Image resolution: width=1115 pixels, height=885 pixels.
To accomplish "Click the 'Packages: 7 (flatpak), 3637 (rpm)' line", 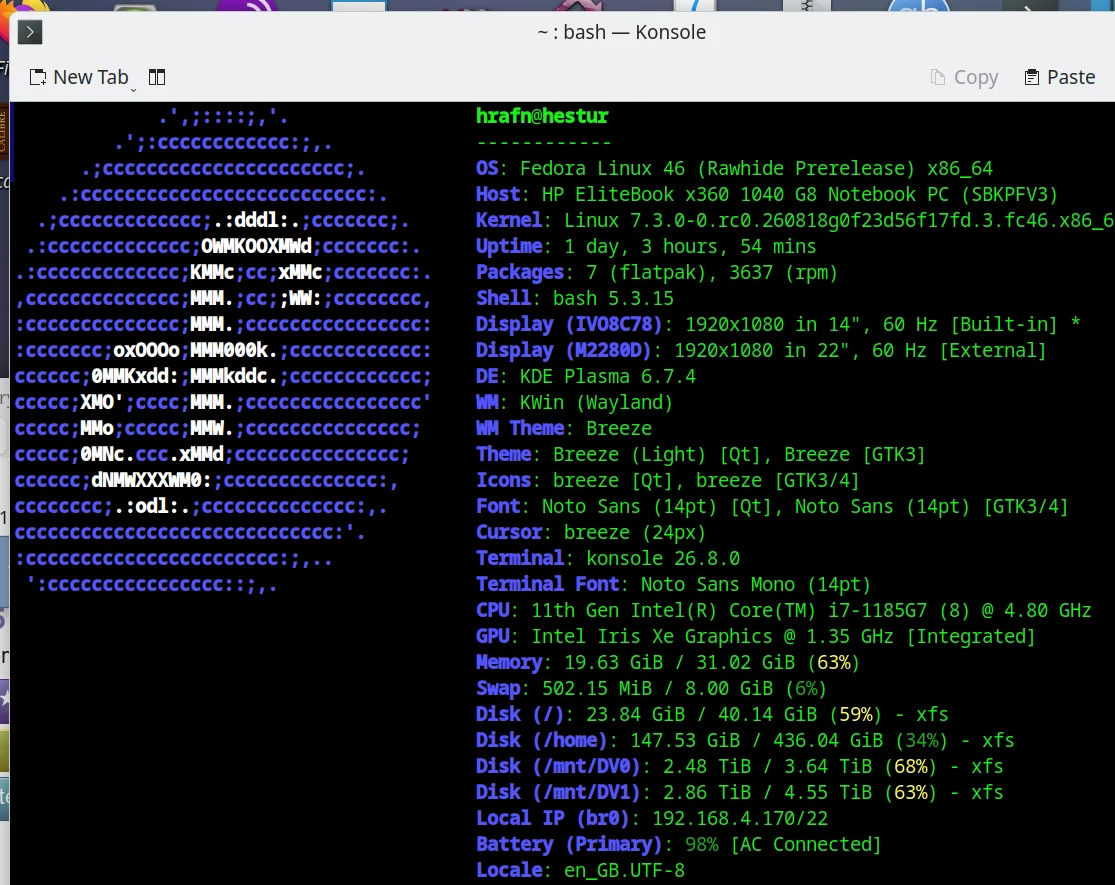I will 657,272.
